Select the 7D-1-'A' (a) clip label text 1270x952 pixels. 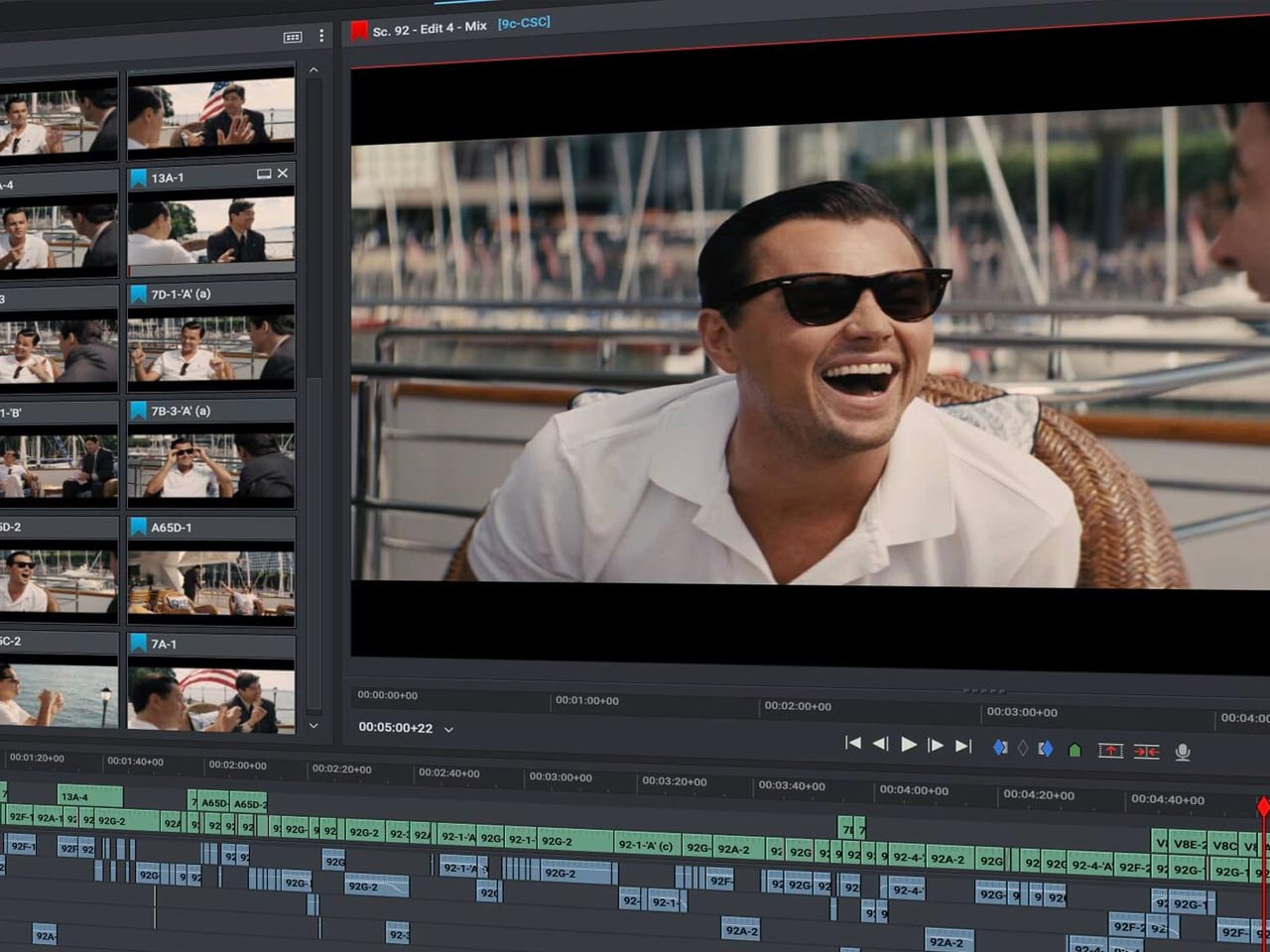point(181,295)
